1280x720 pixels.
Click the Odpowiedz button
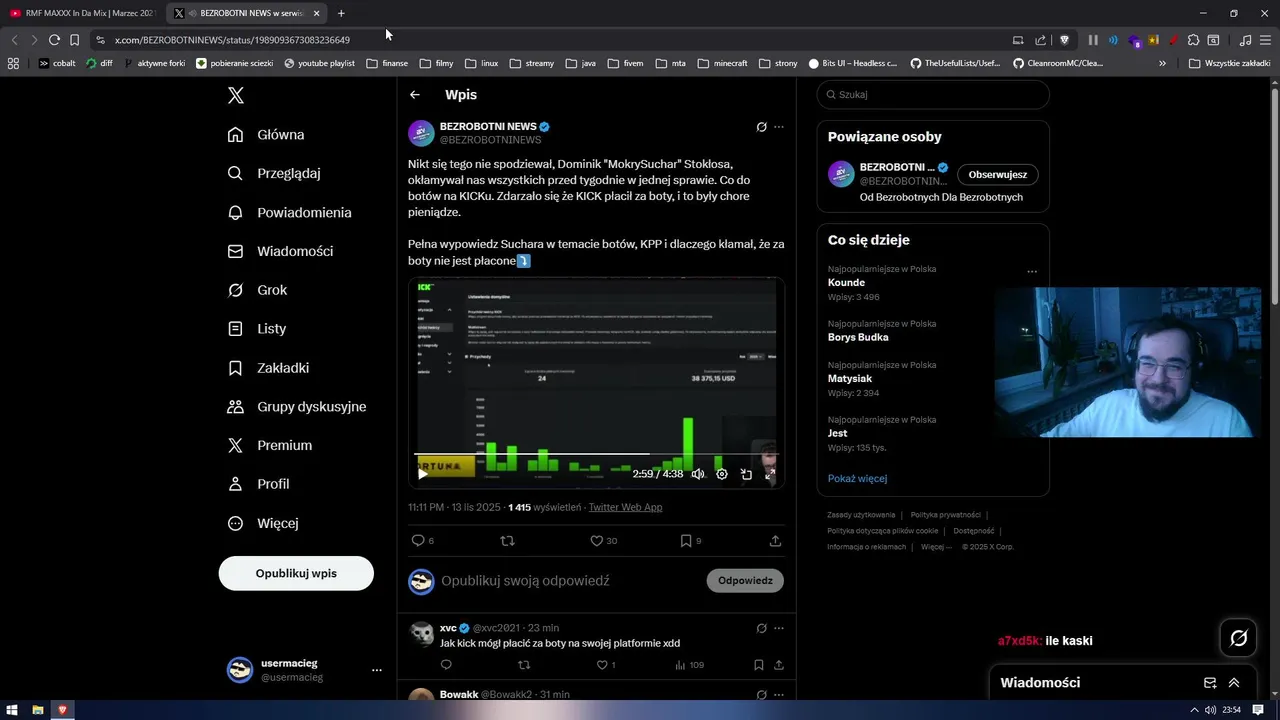(x=745, y=581)
